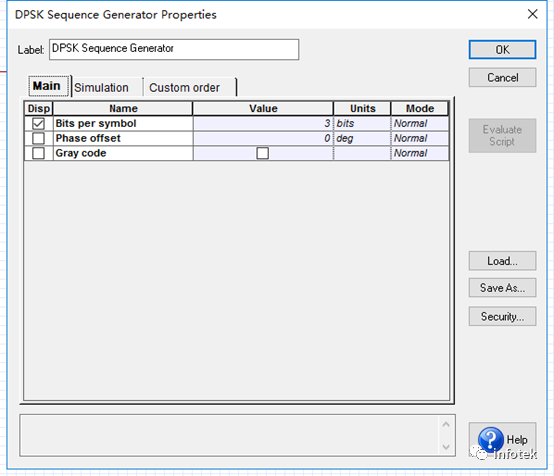Click the Disp column header
The width and height of the screenshot is (554, 476).
pyautogui.click(x=39, y=108)
